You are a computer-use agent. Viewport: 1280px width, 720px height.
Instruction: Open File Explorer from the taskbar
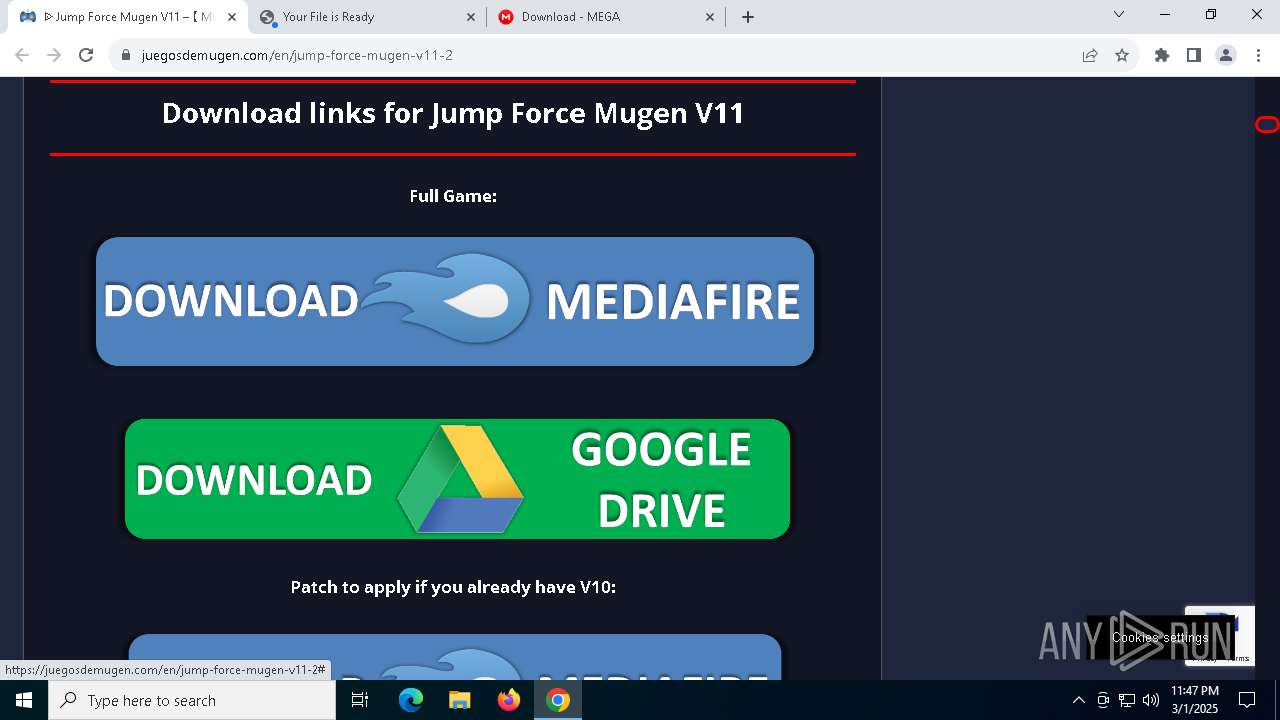pos(459,700)
